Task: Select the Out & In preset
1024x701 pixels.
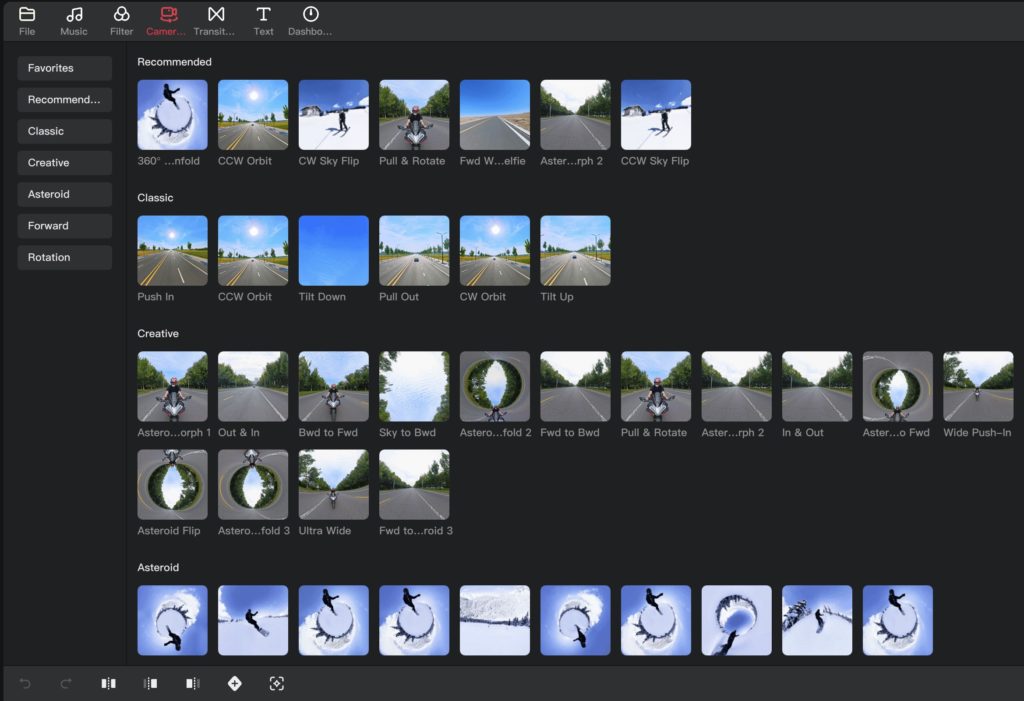Action: click(253, 387)
